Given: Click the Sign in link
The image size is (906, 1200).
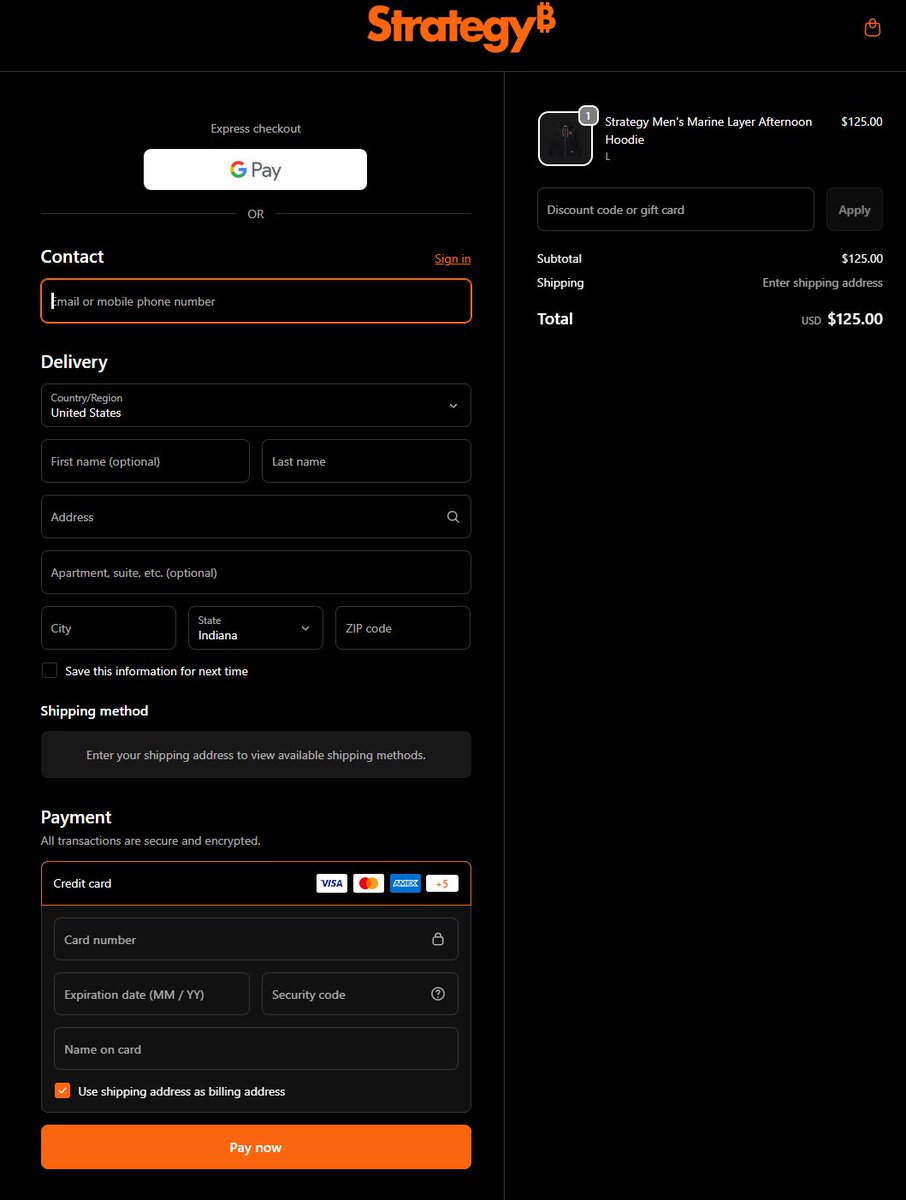Looking at the screenshot, I should click(452, 258).
